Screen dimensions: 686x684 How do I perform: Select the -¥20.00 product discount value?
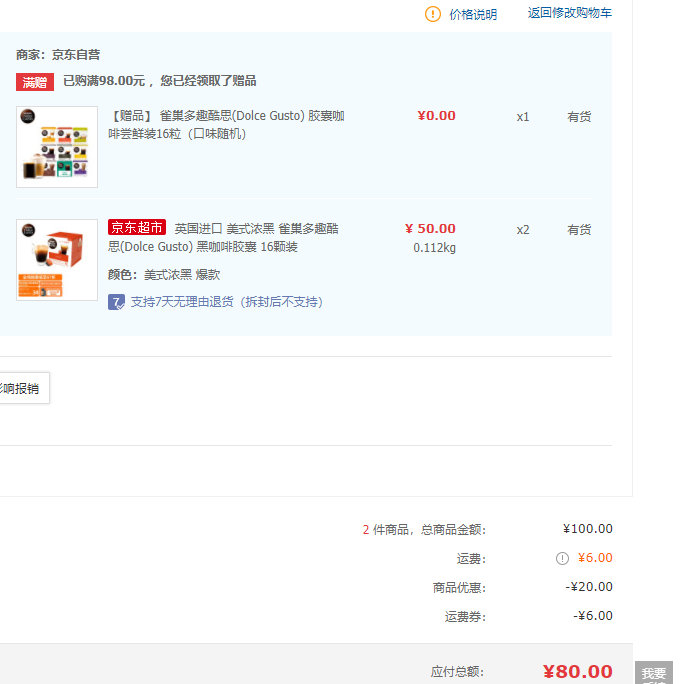(589, 587)
